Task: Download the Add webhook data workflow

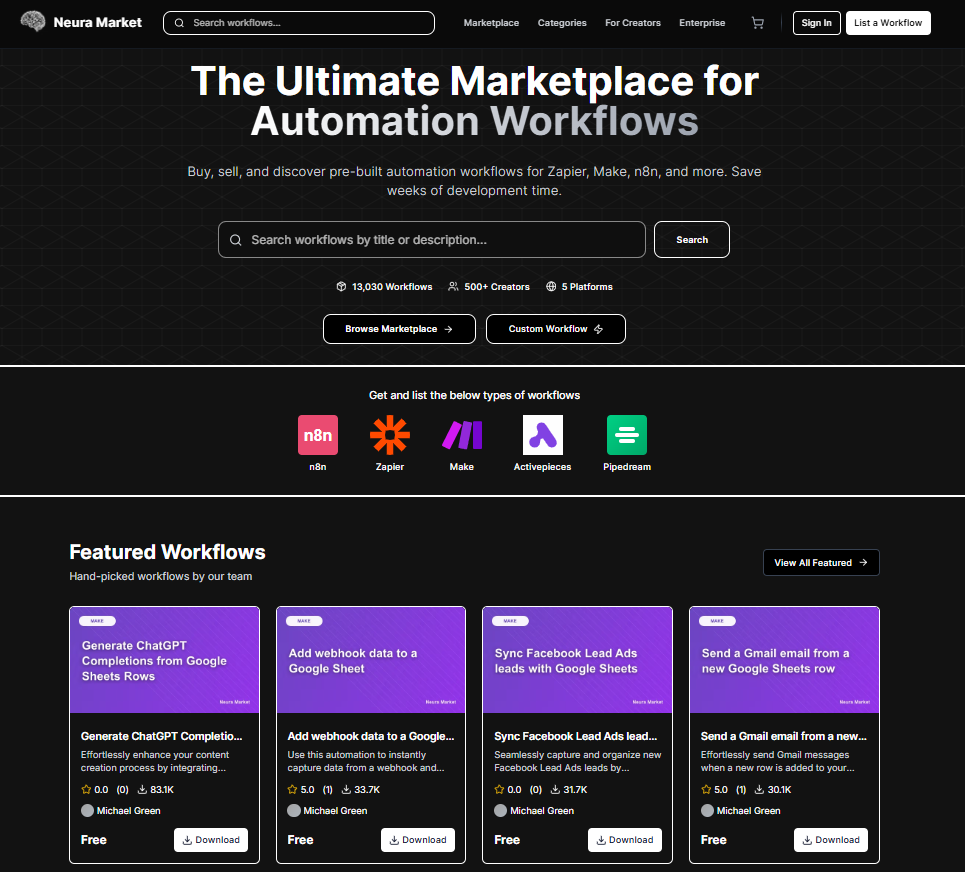Action: coord(418,840)
